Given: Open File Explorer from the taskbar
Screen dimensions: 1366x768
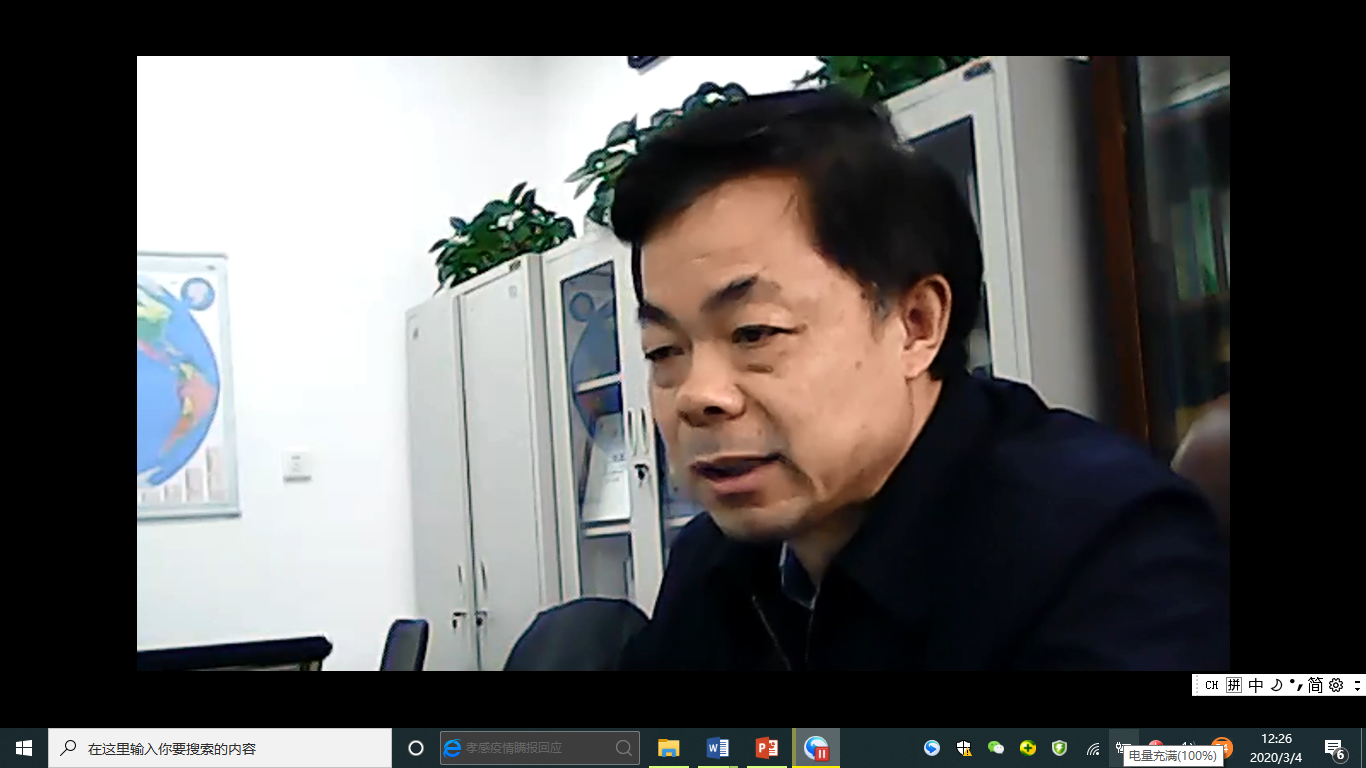Looking at the screenshot, I should click(x=668, y=748).
